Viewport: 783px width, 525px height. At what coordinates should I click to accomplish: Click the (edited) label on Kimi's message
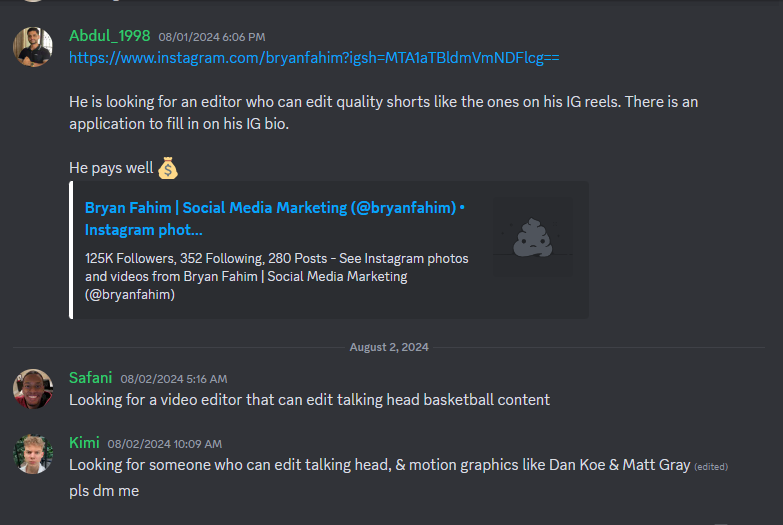(711, 467)
